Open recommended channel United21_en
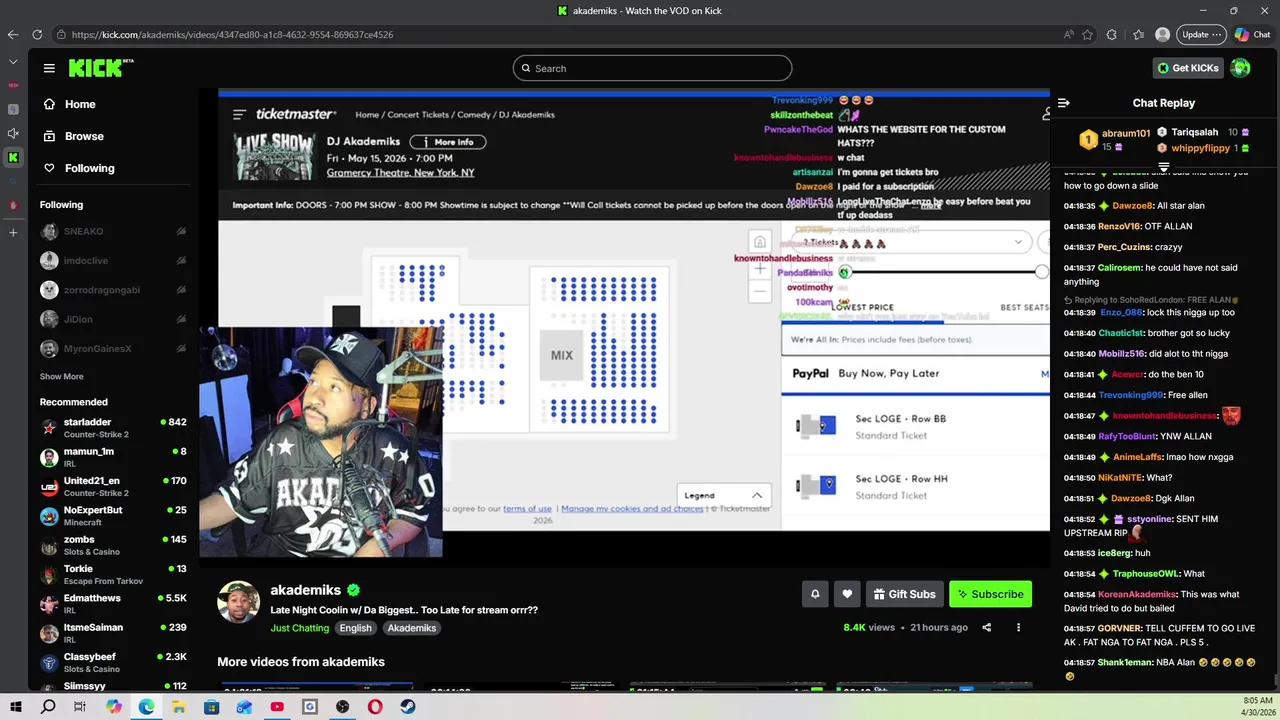 pos(113,486)
